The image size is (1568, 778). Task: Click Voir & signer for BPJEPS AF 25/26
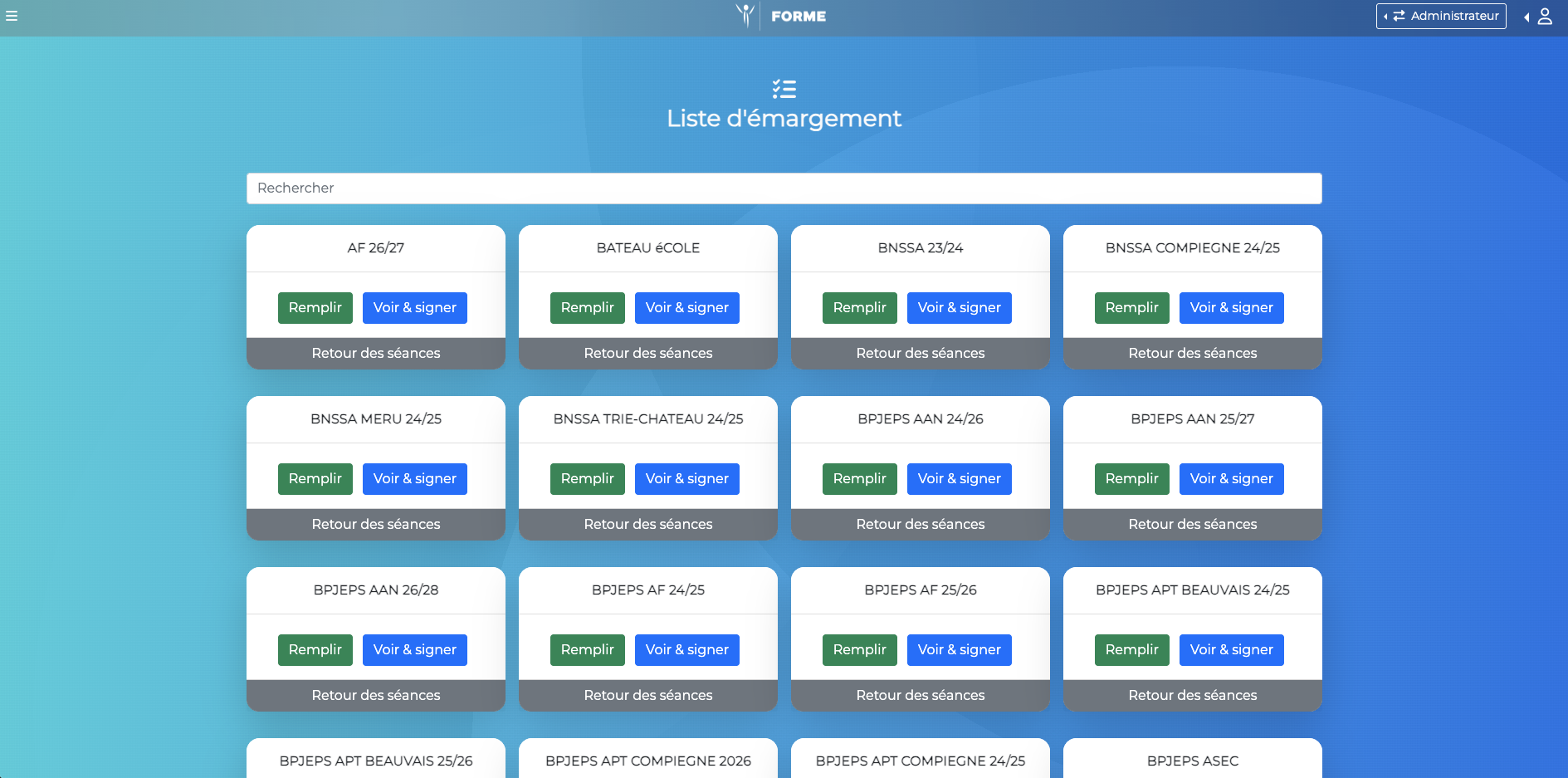tap(960, 650)
